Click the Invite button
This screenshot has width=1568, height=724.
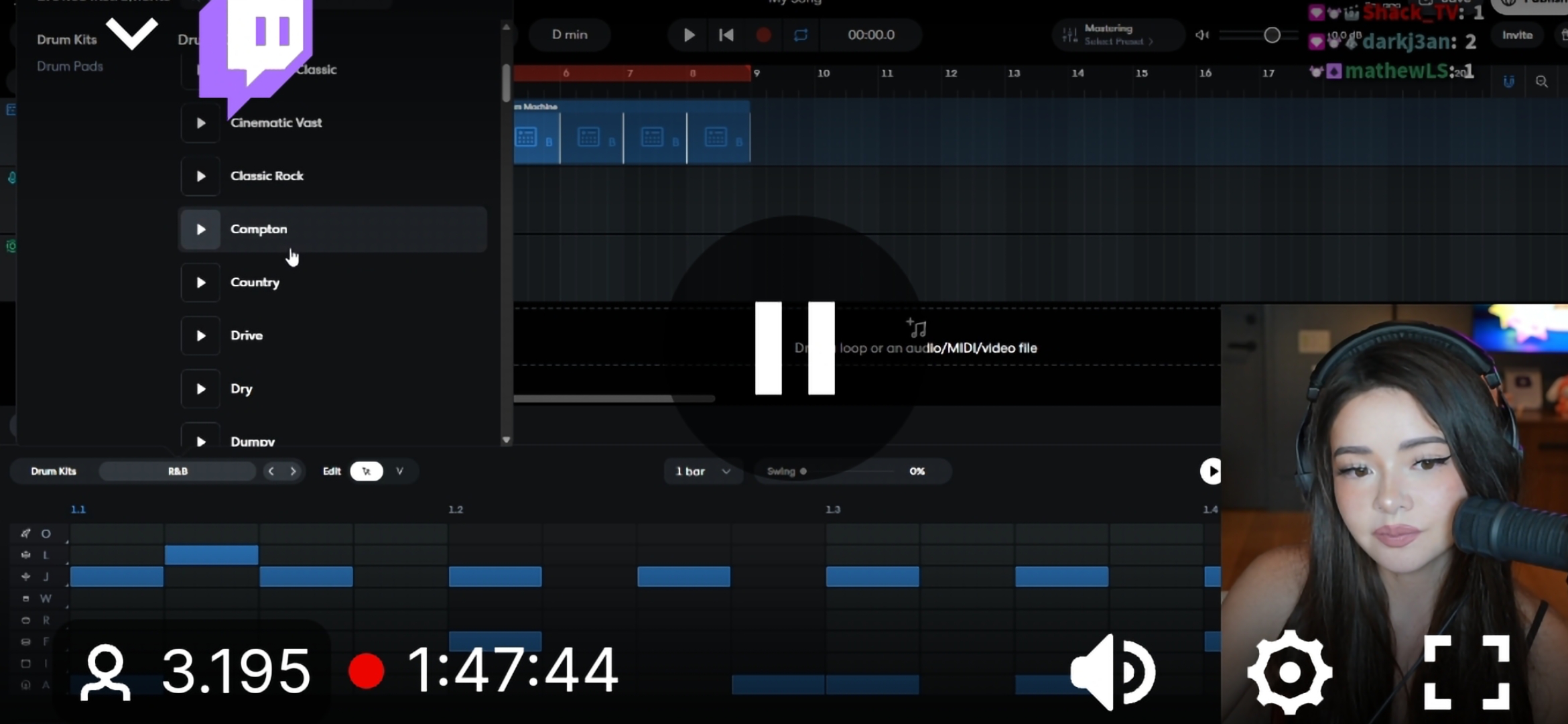(1517, 35)
